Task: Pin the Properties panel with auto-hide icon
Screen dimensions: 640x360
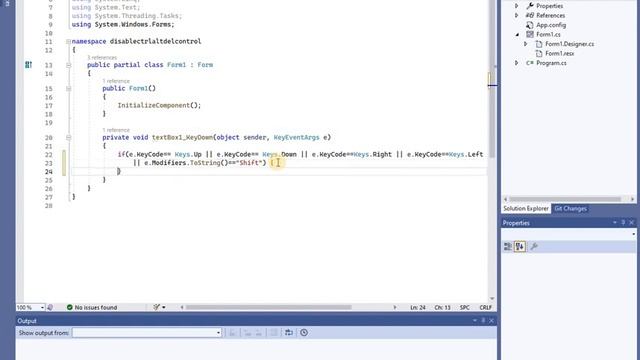Action: tap(623, 222)
